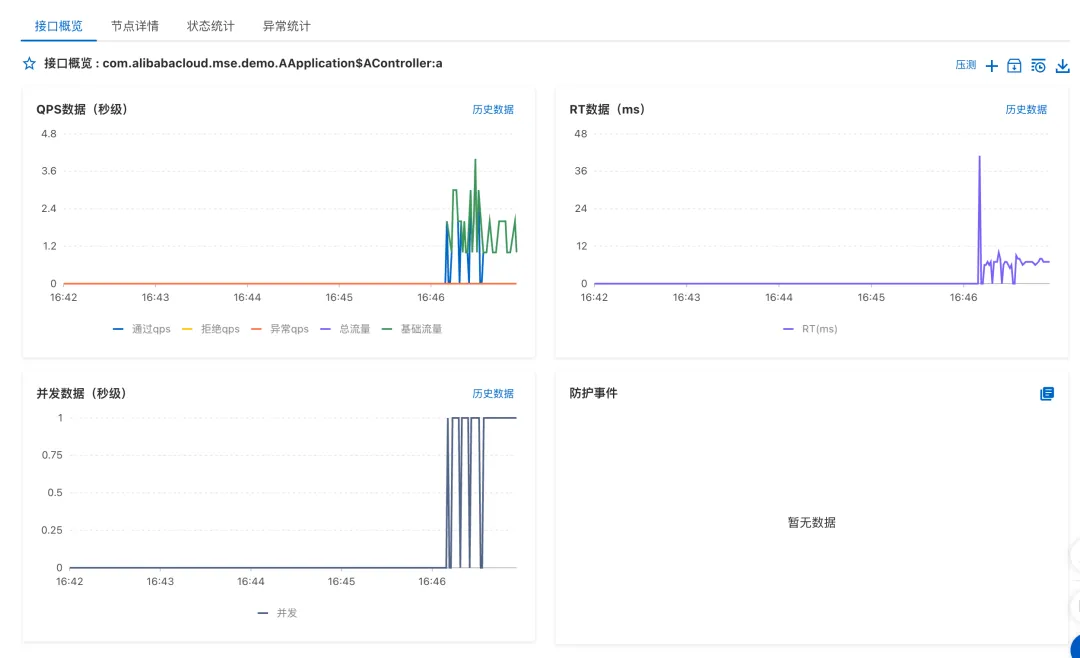Open 历史数据 for the QPS数据 chart
This screenshot has width=1080, height=658.
pyautogui.click(x=493, y=110)
